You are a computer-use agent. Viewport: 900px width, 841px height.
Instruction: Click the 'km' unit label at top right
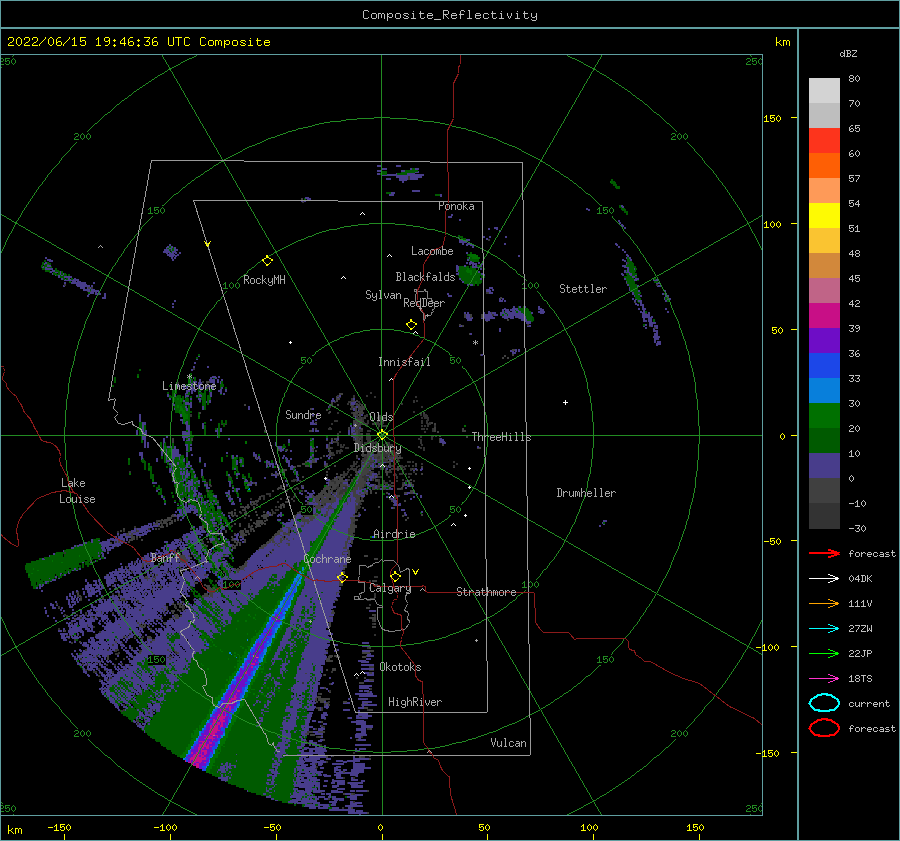point(782,42)
